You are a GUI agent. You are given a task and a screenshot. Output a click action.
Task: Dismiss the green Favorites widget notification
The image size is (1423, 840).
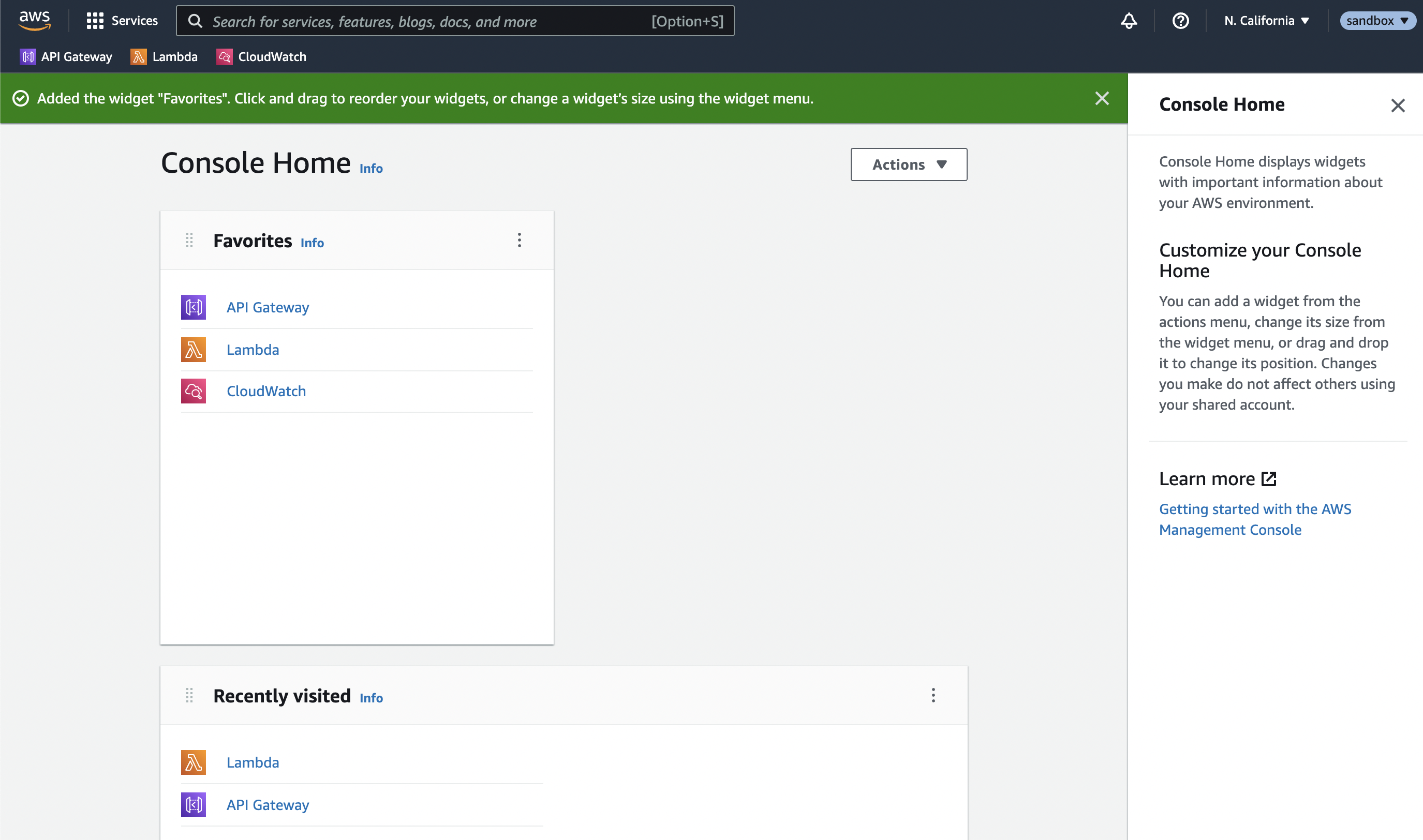[x=1101, y=98]
